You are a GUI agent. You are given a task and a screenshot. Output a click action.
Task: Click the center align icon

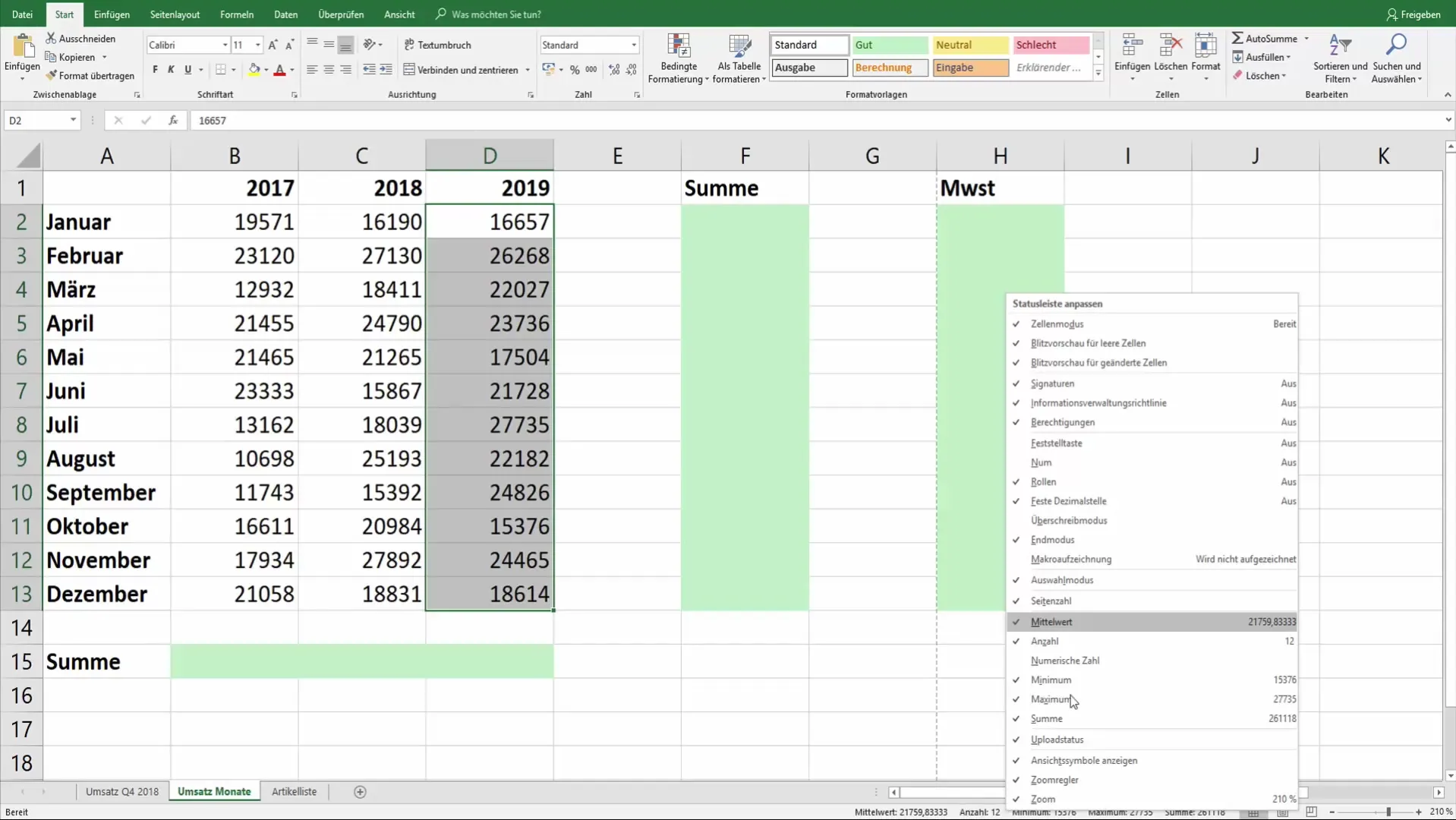(329, 70)
